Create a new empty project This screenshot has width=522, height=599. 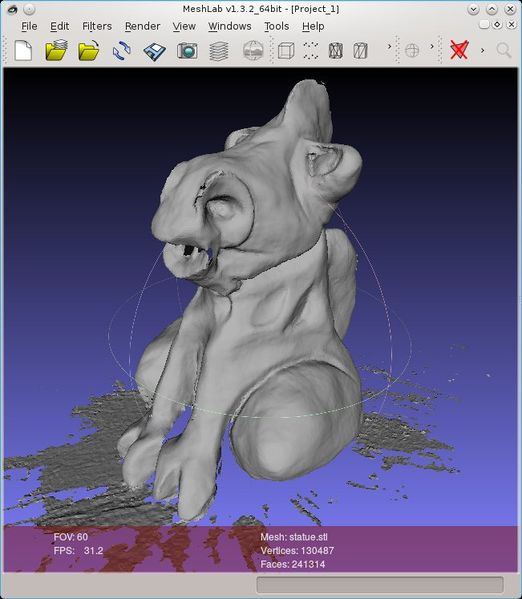(23, 50)
